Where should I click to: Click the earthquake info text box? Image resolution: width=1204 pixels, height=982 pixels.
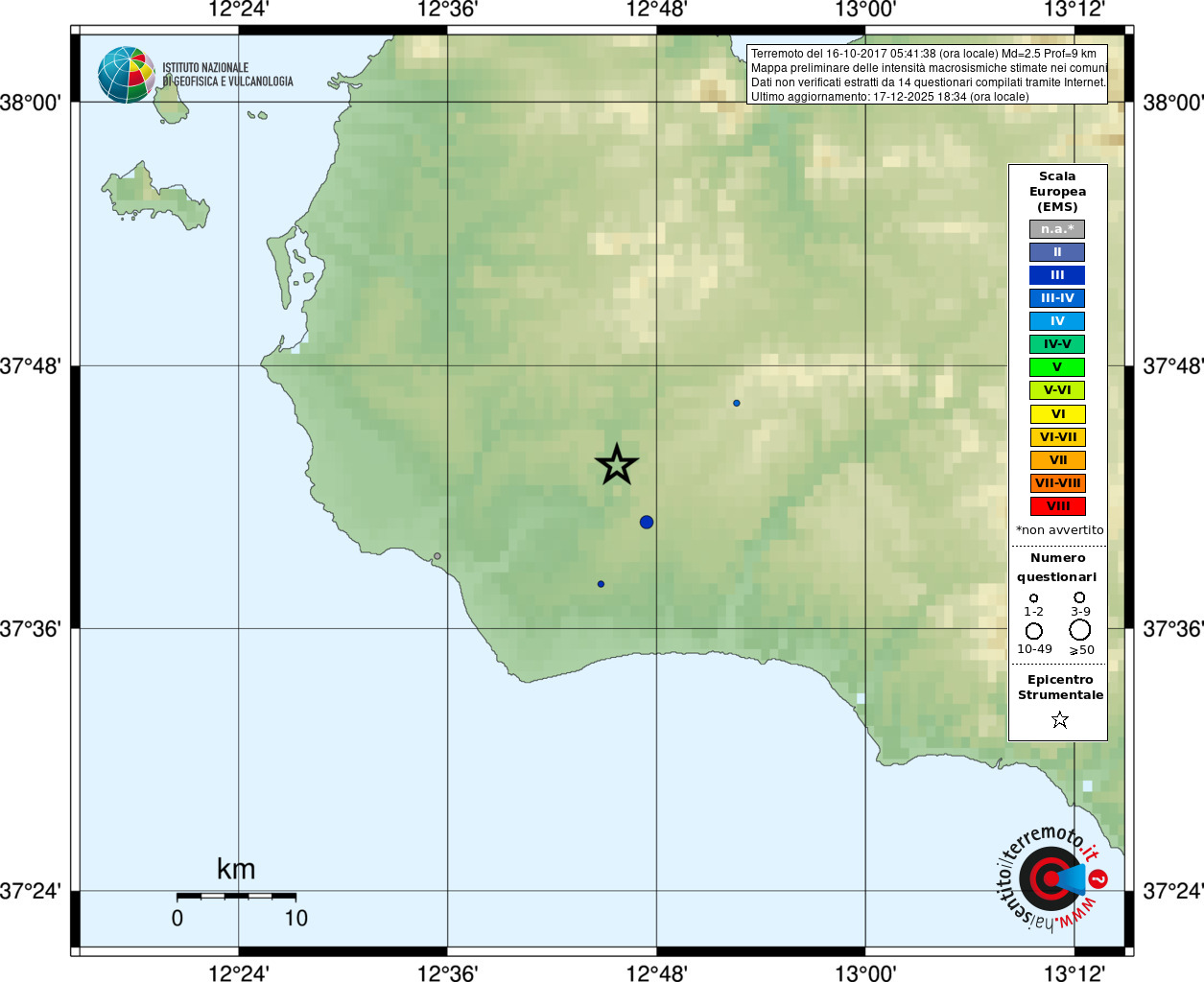[927, 74]
